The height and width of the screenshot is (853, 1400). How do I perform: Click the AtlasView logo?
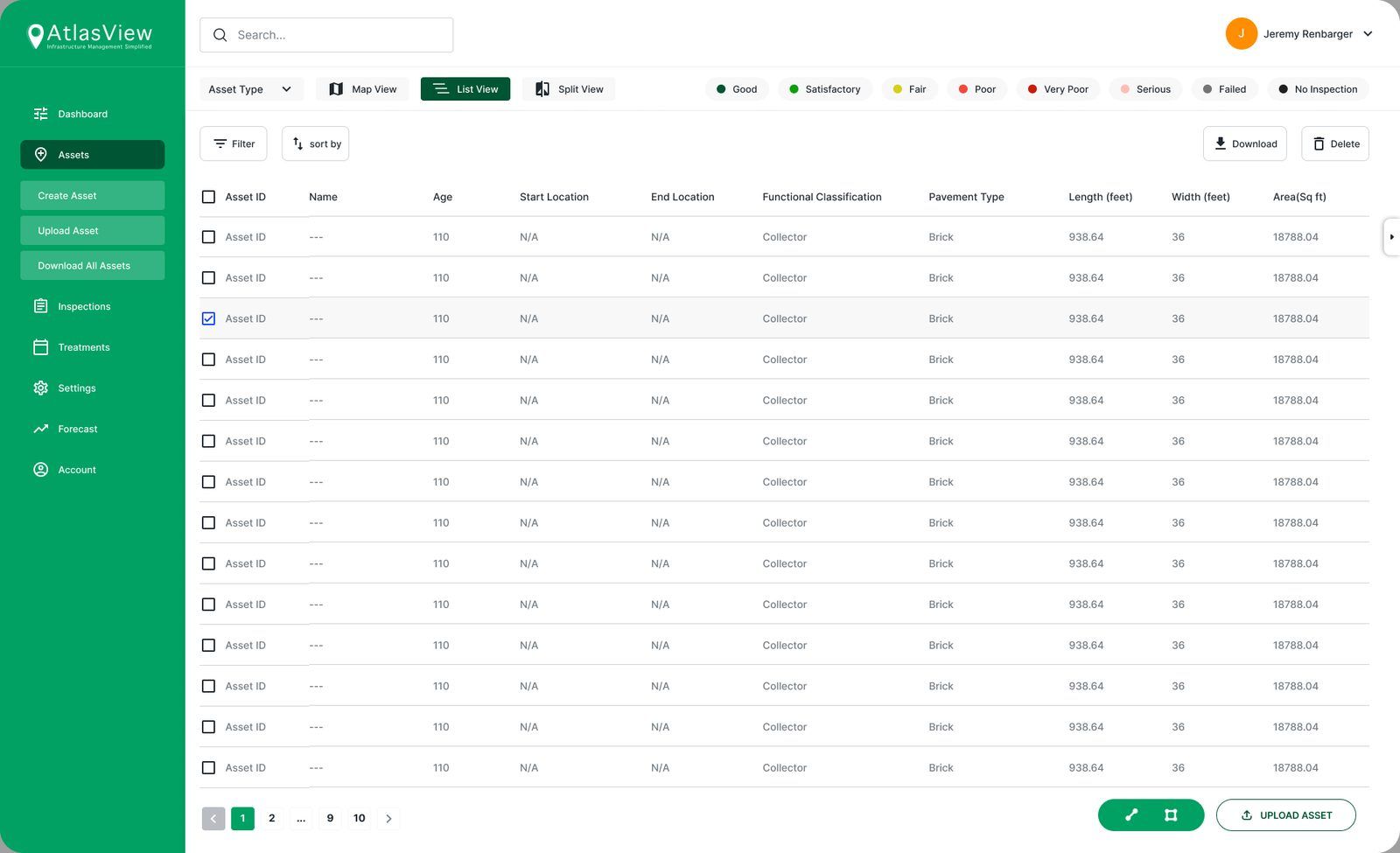pyautogui.click(x=90, y=36)
